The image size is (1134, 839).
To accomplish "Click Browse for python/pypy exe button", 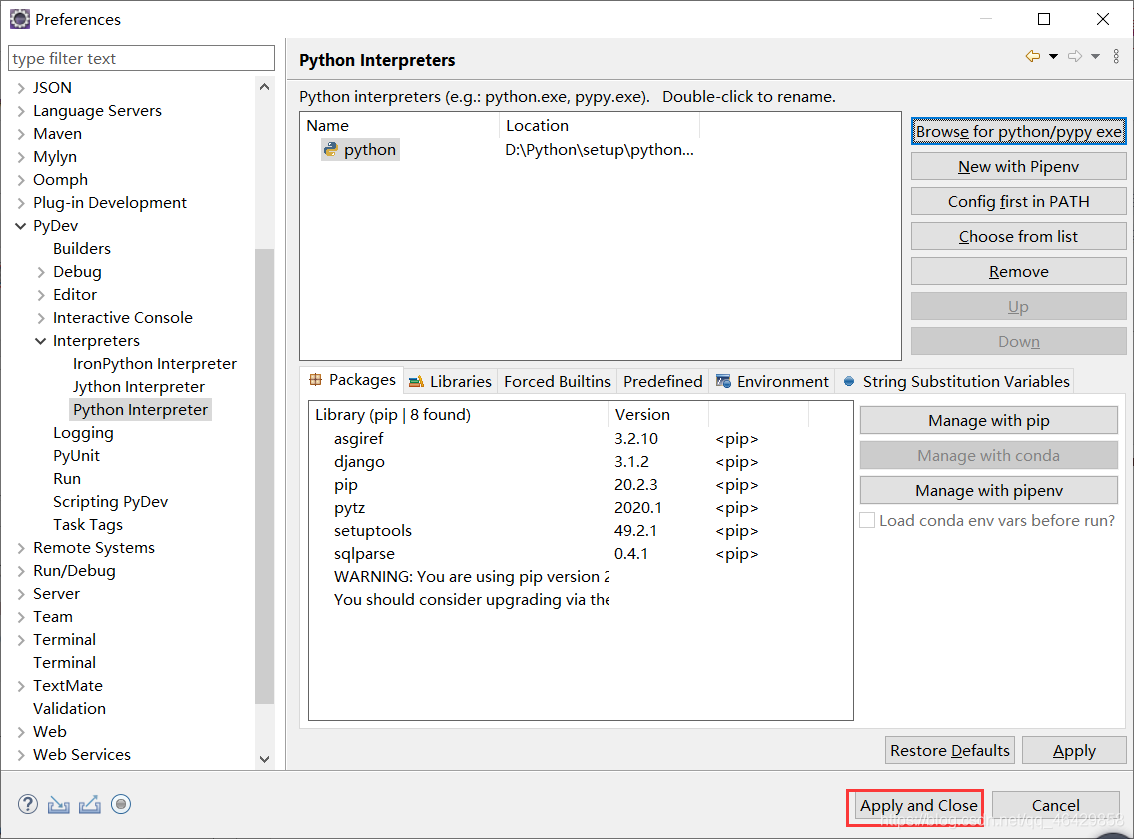I will (1018, 132).
